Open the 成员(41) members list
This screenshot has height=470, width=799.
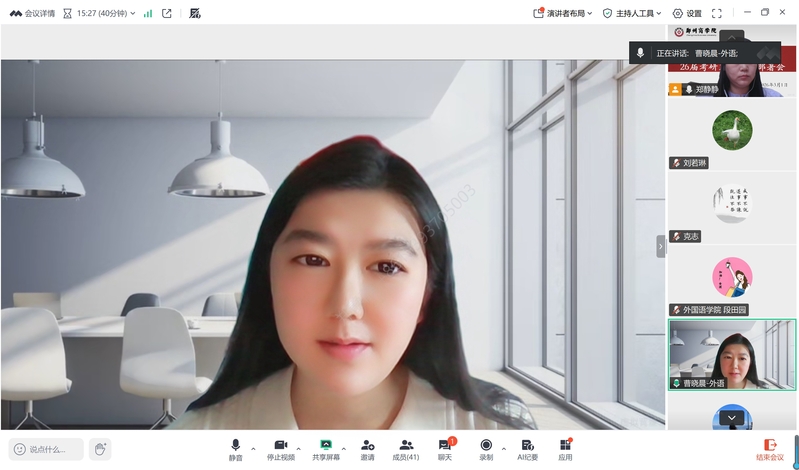(x=405, y=449)
